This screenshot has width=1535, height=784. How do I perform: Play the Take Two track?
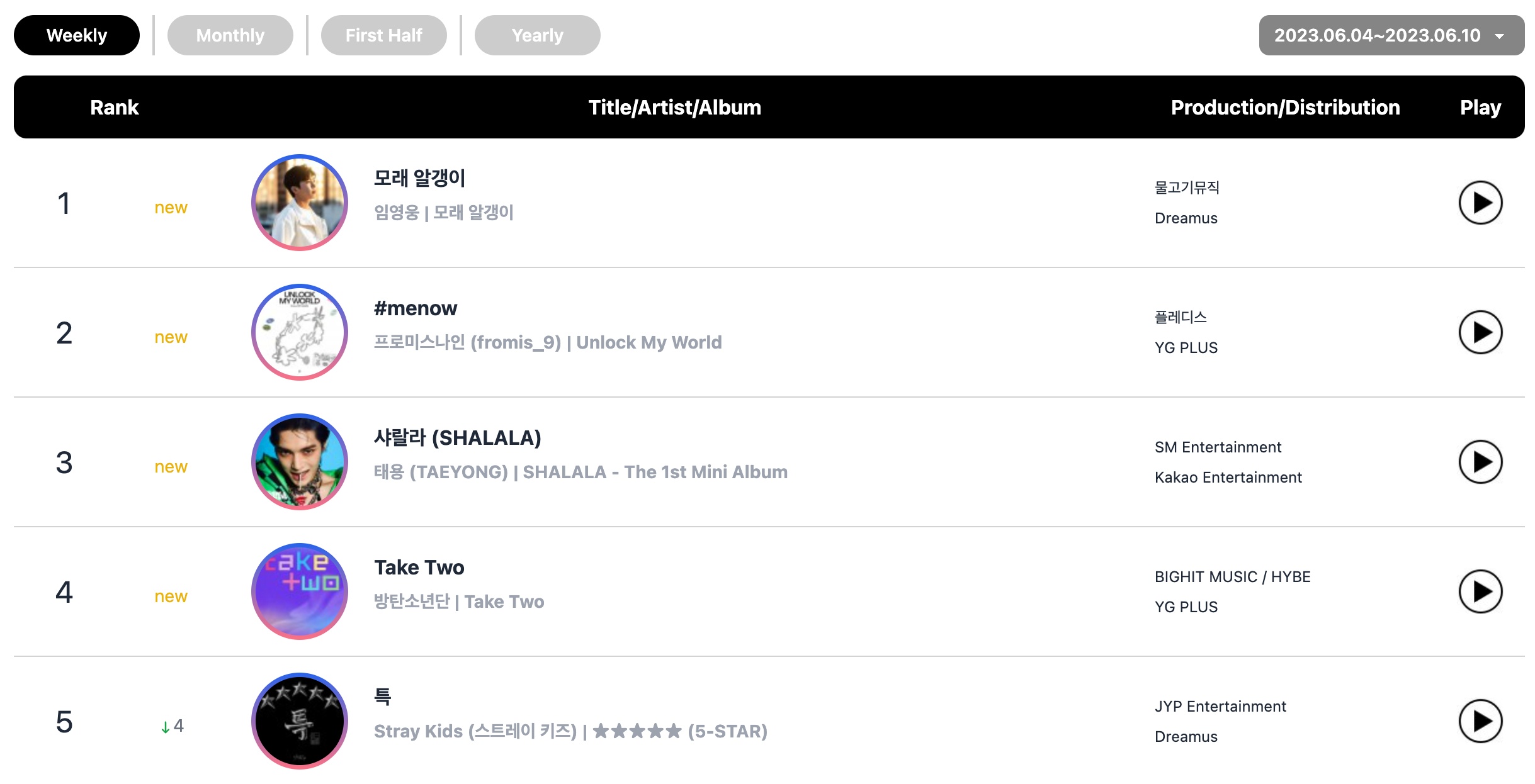click(1480, 591)
